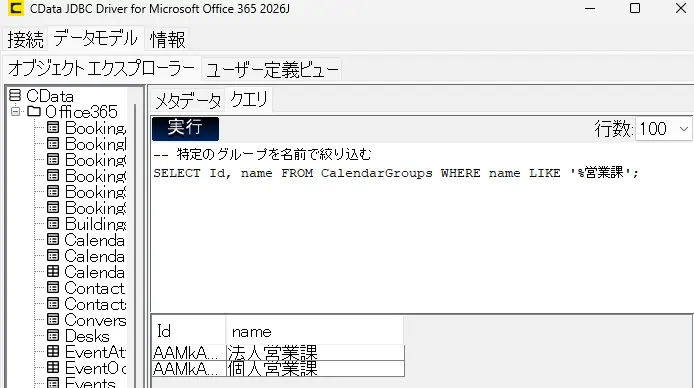This screenshot has height=388, width=694.
Task: Select the データモデル tab
Action: [96, 38]
